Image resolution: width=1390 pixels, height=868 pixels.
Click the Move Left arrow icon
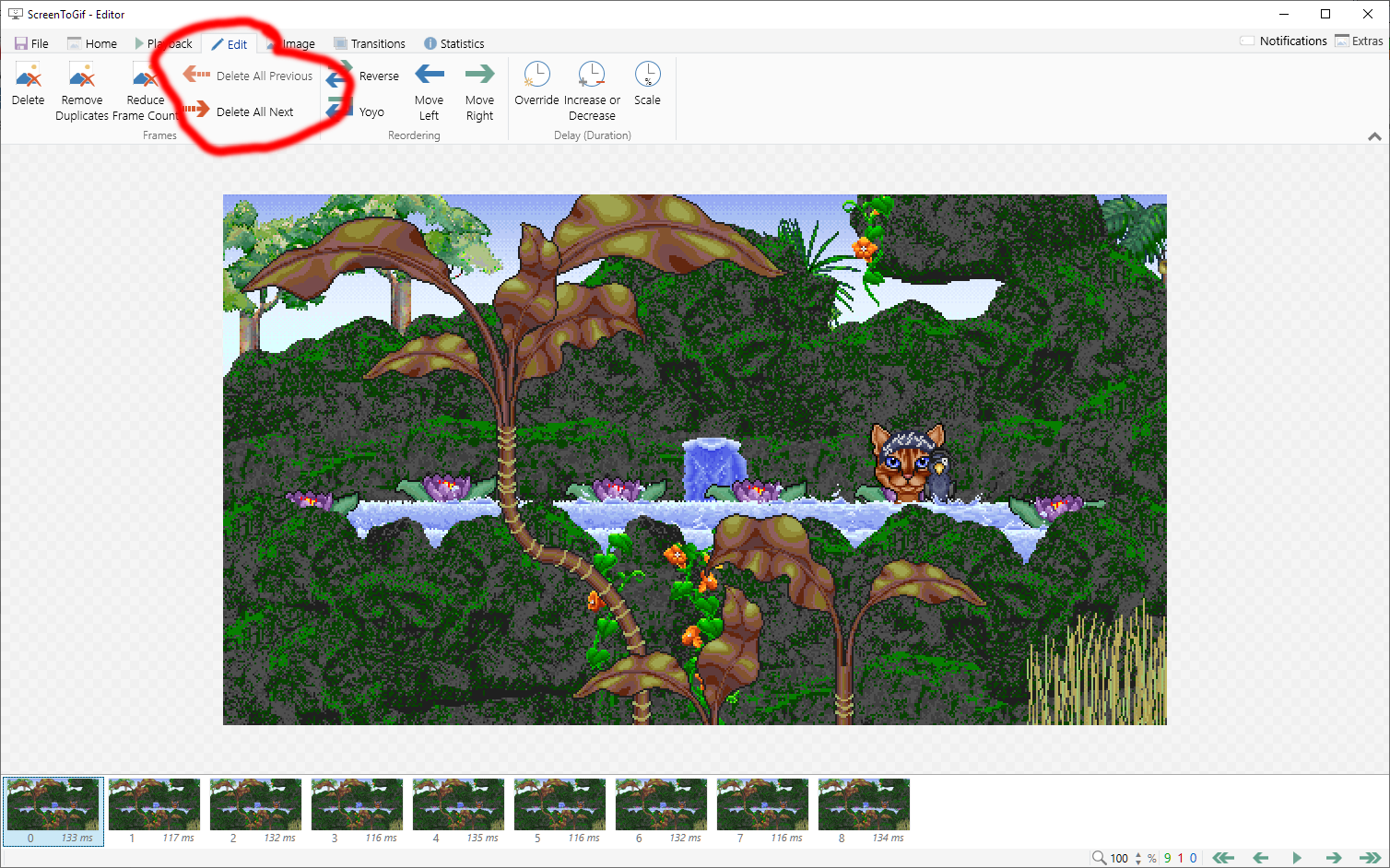pos(430,74)
